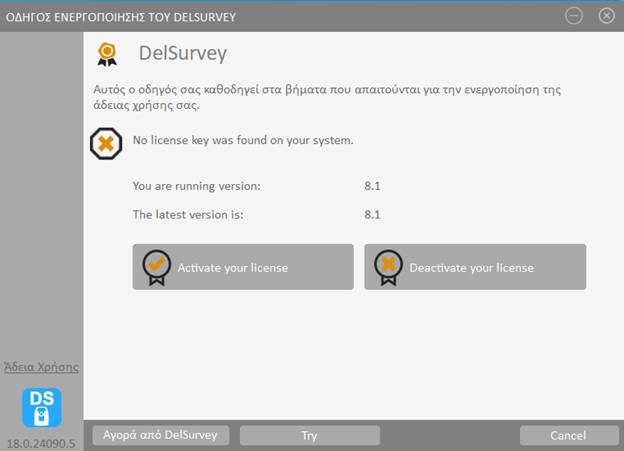Click the No license key found message

coord(243,140)
